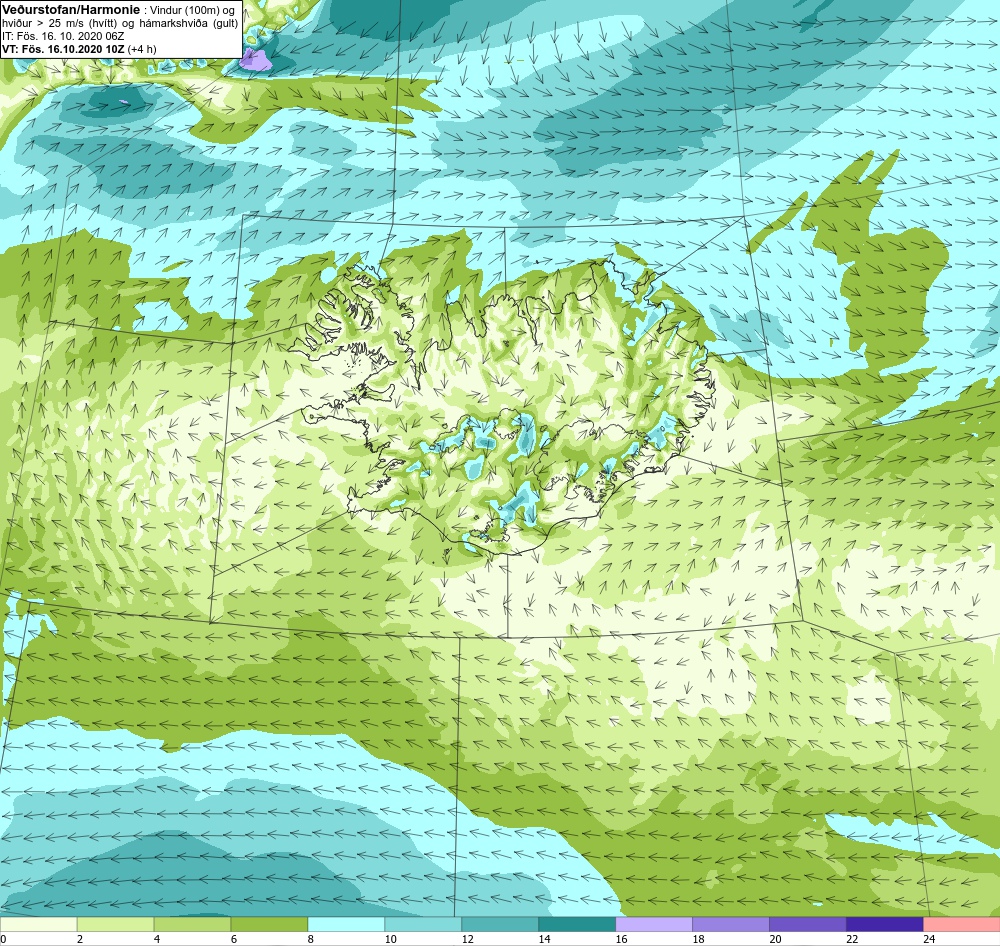Click the "(+4 h)" forecast offset text
The width and height of the screenshot is (1000, 946).
pyautogui.click(x=142, y=49)
